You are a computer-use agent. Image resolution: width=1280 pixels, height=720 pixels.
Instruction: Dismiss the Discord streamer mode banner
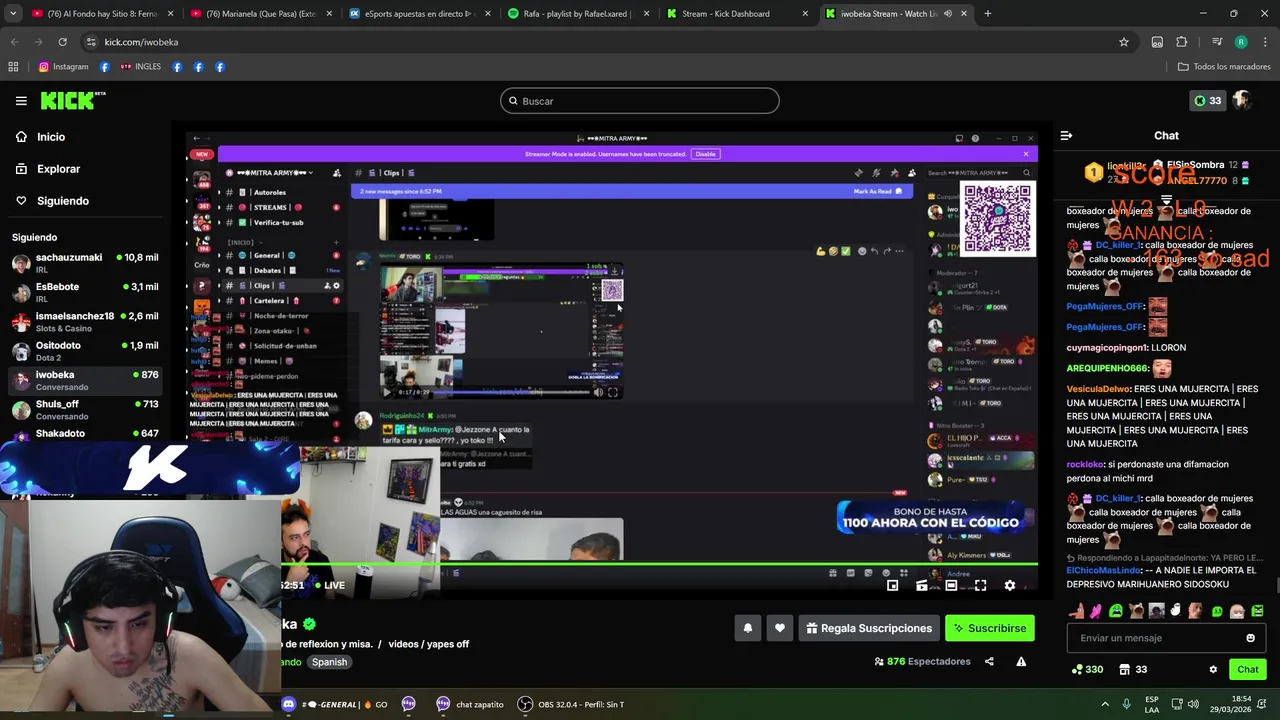click(1025, 154)
